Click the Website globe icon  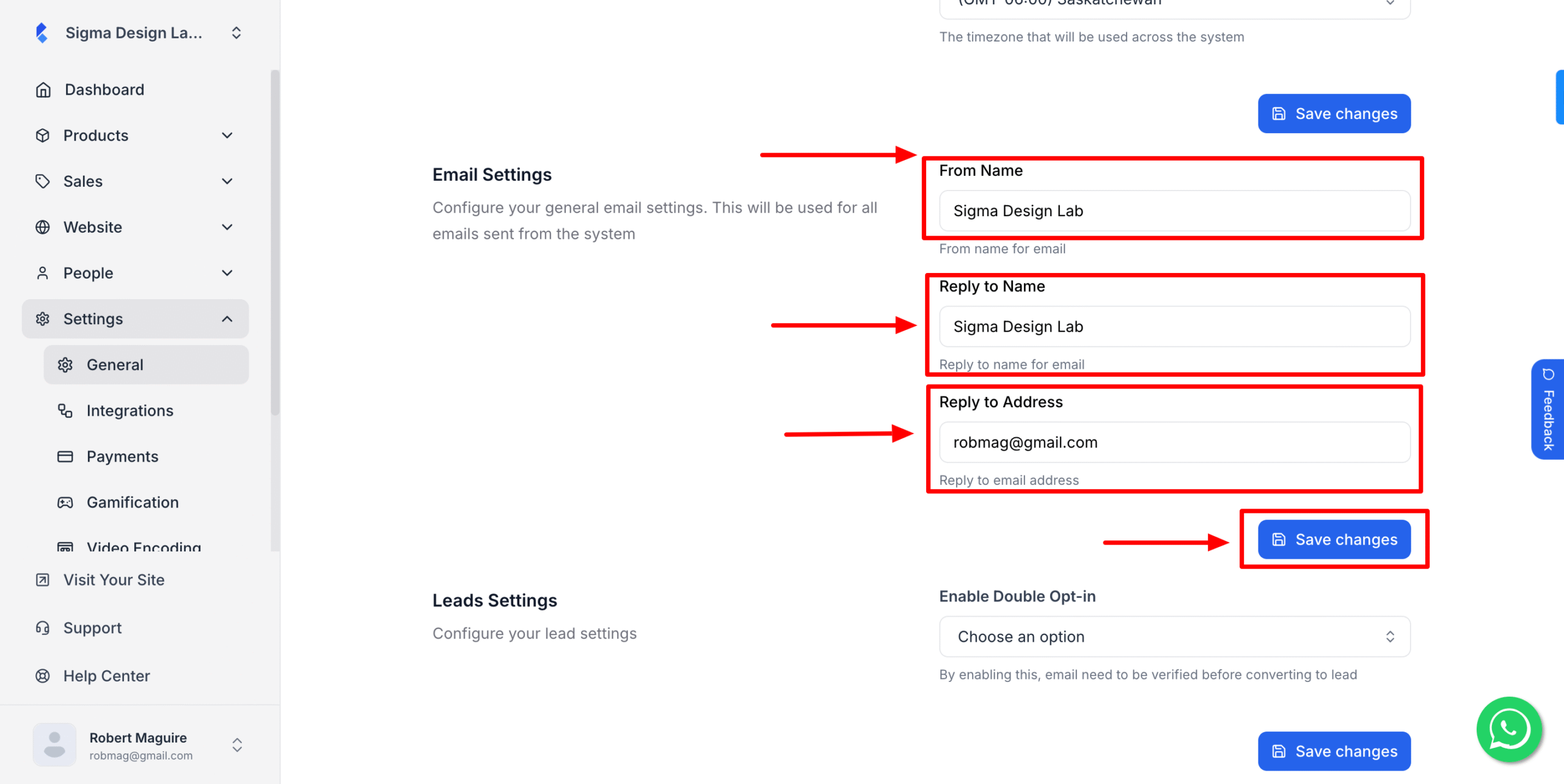(x=43, y=227)
